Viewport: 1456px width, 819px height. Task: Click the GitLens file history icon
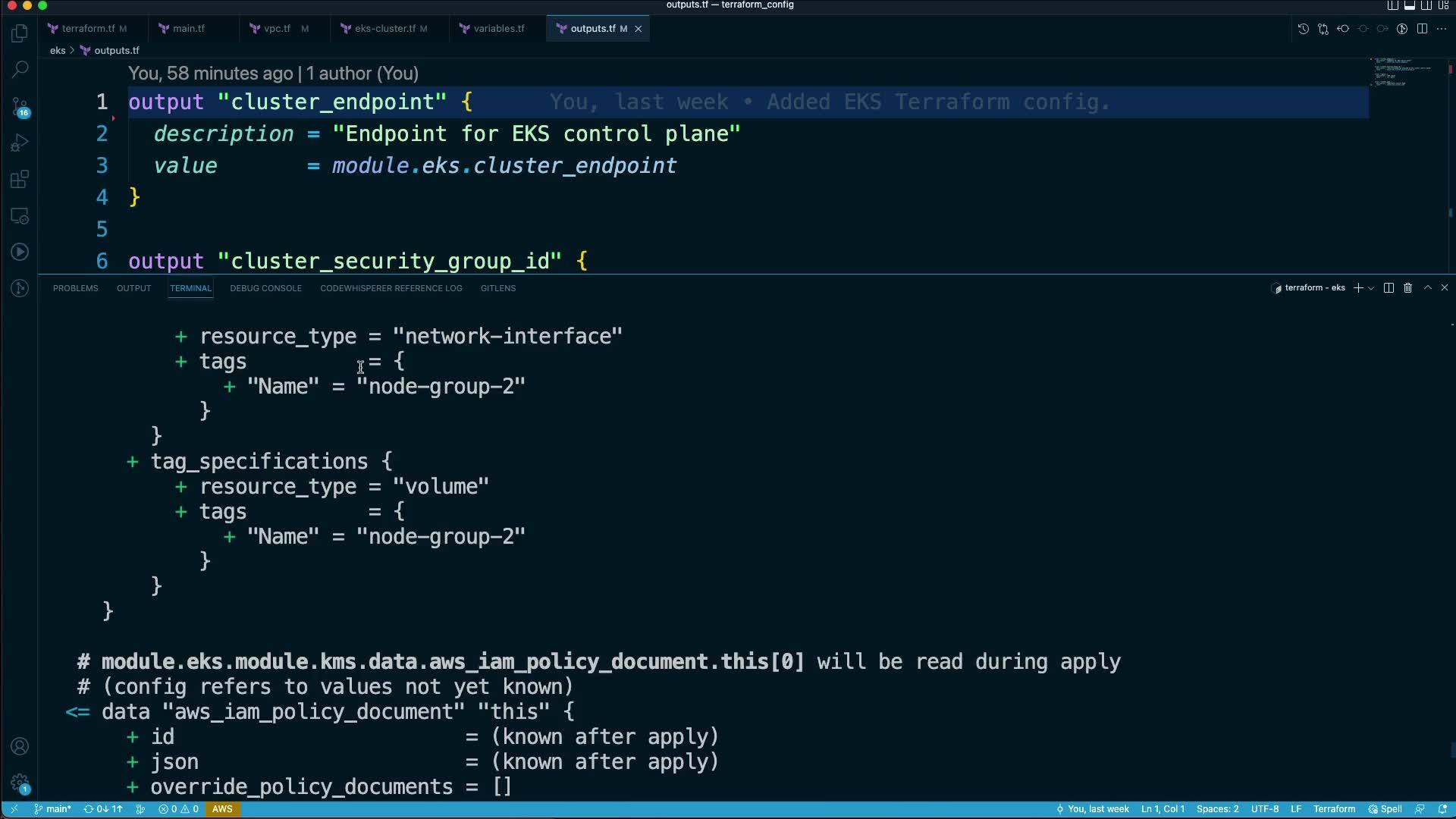pyautogui.click(x=1303, y=29)
